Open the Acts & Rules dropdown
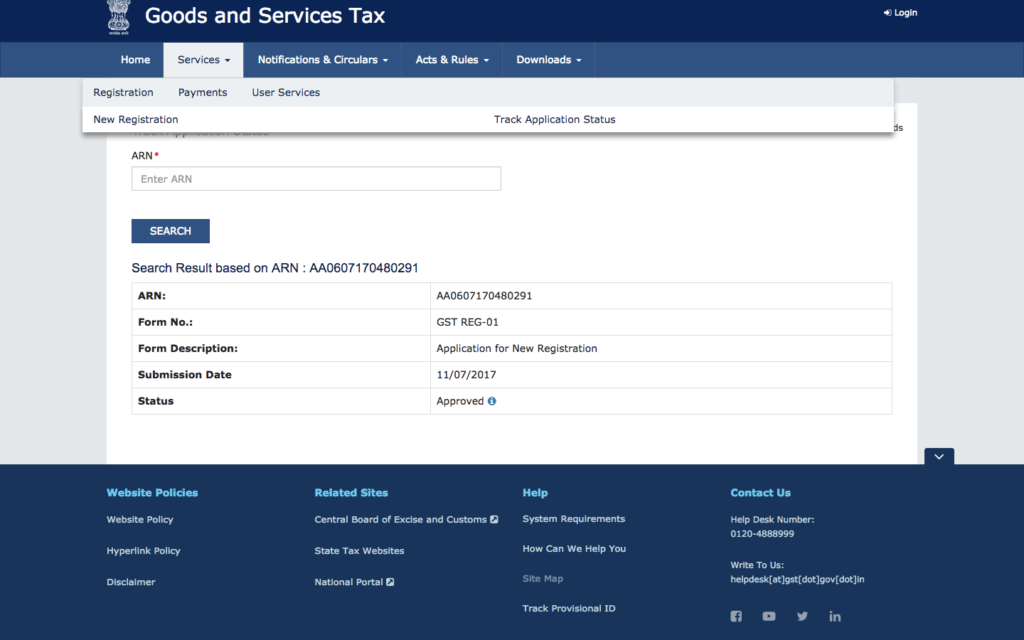 click(x=452, y=60)
